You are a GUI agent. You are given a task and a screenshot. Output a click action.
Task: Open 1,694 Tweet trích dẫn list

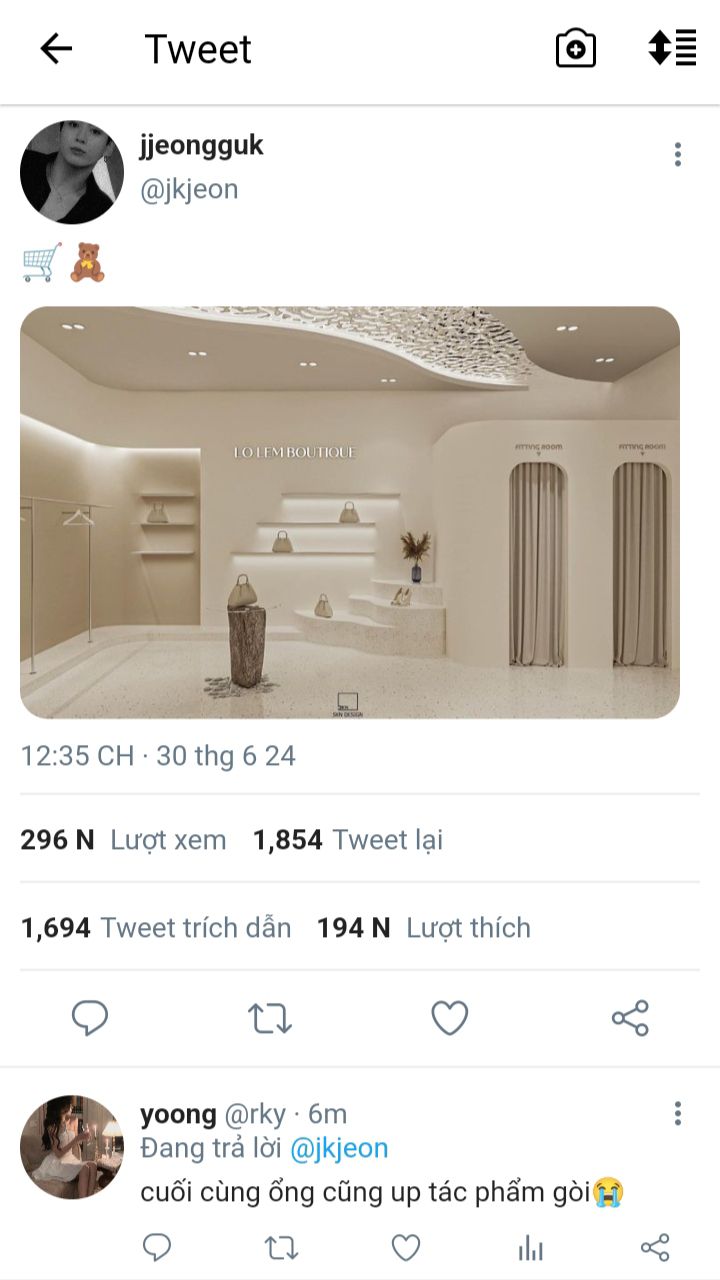click(x=156, y=928)
